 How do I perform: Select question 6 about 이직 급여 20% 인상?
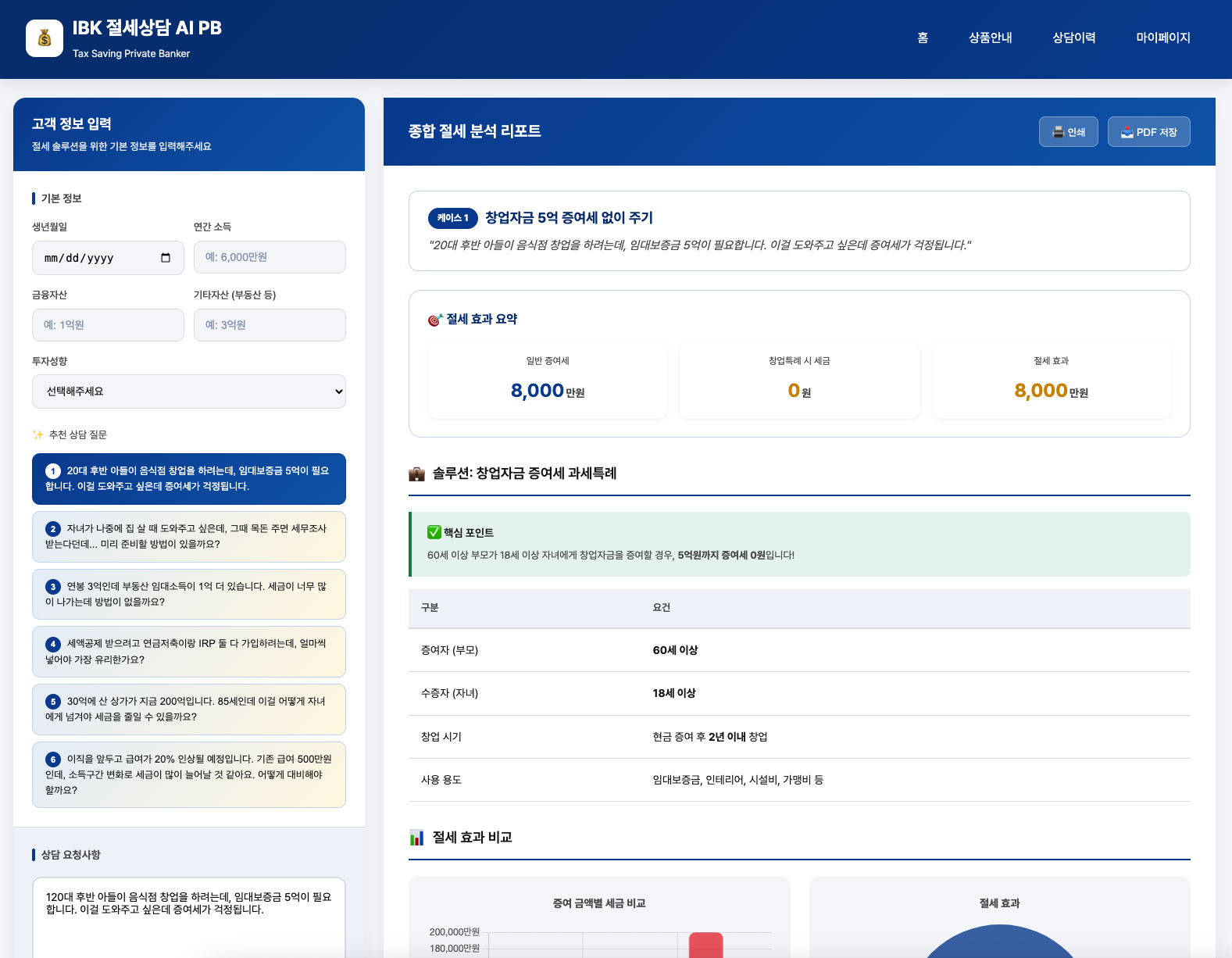(189, 775)
